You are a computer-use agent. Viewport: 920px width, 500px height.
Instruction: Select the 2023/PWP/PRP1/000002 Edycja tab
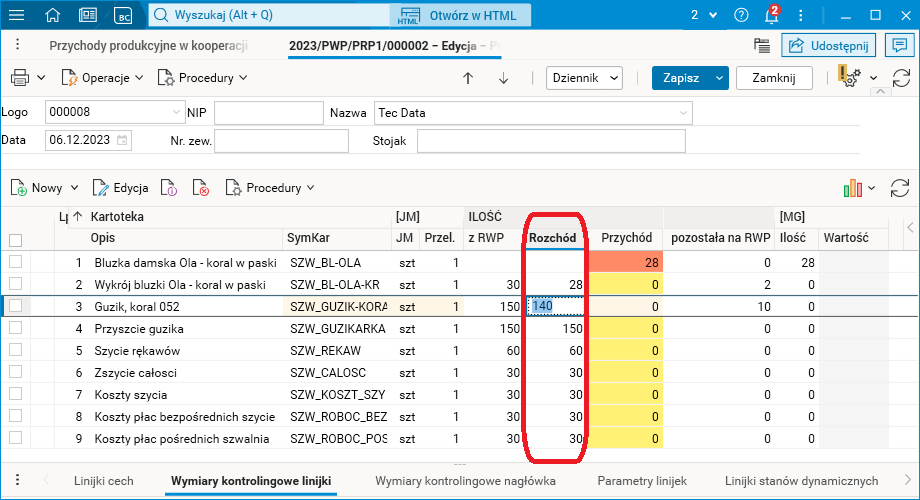pos(394,46)
